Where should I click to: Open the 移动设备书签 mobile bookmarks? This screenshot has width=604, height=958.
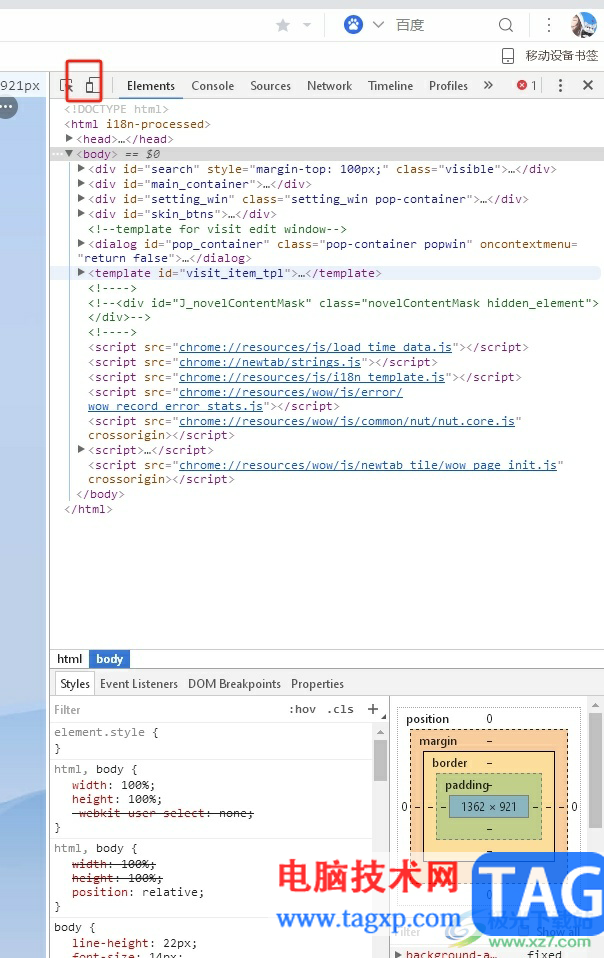tap(550, 56)
